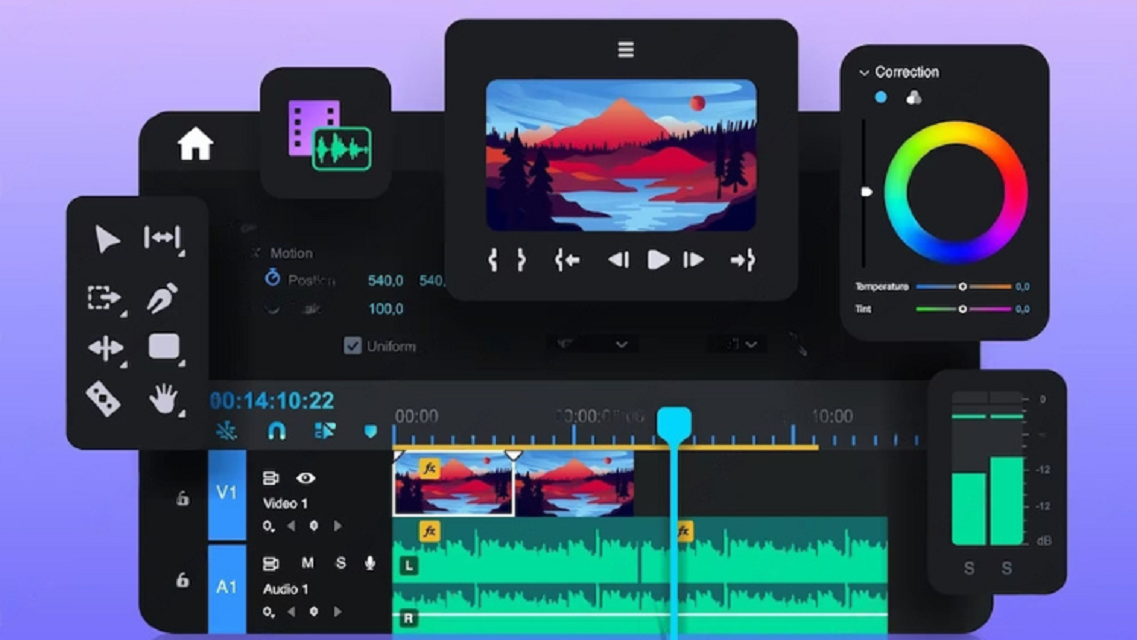Image resolution: width=1137 pixels, height=640 pixels.
Task: Arm the microphone on Audio 1 track
Action: pyautogui.click(x=370, y=562)
